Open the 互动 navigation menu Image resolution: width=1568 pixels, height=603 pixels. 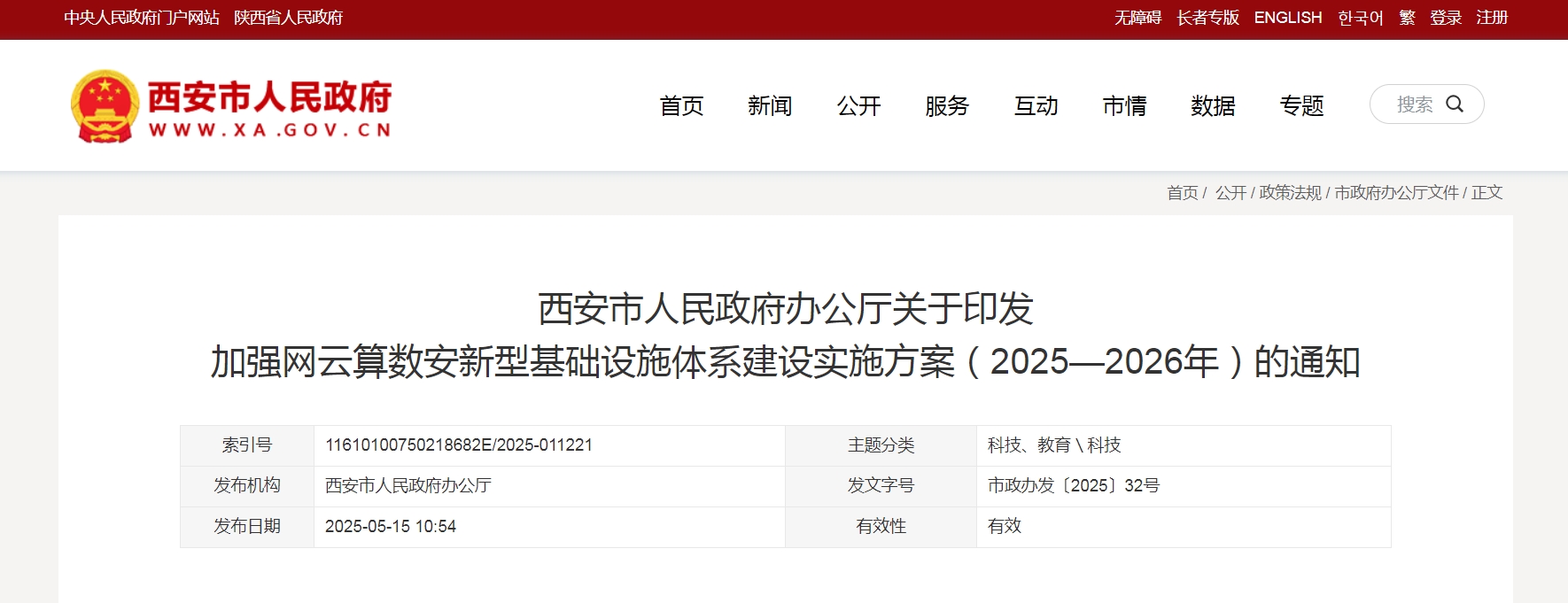[x=1036, y=106]
